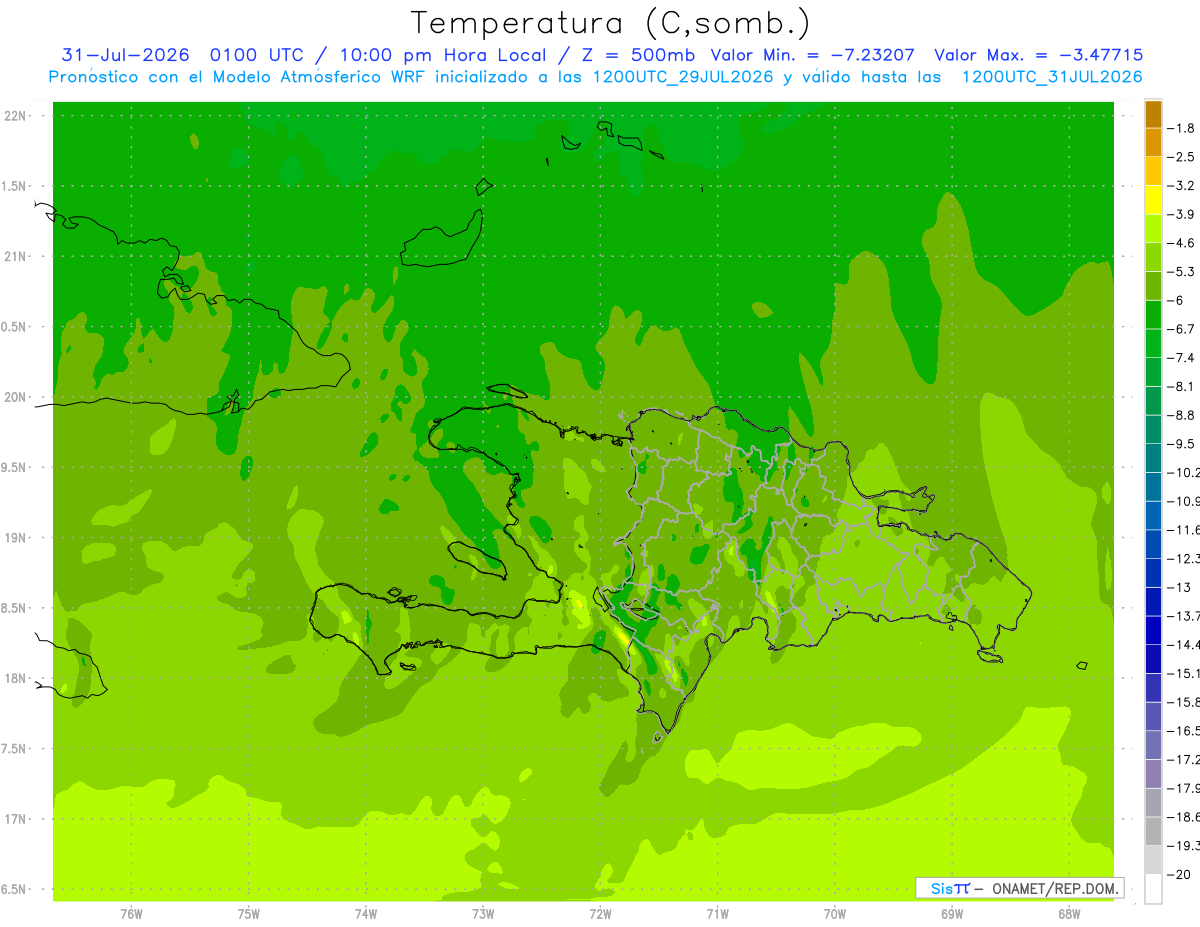This screenshot has width=1200, height=927.
Task: Click the legend value '-2.5'
Action: point(1181,157)
